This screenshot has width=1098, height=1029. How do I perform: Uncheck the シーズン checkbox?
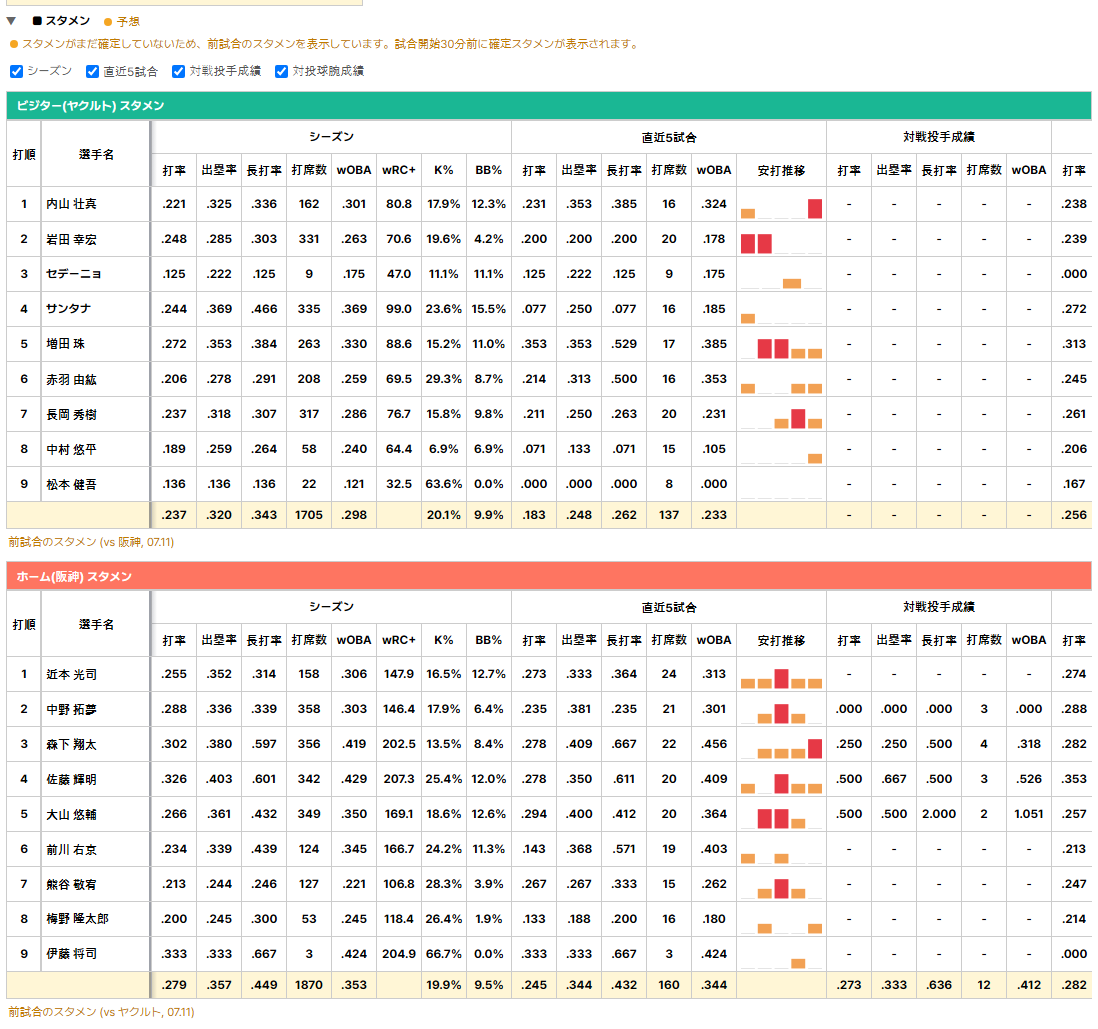coord(17,71)
